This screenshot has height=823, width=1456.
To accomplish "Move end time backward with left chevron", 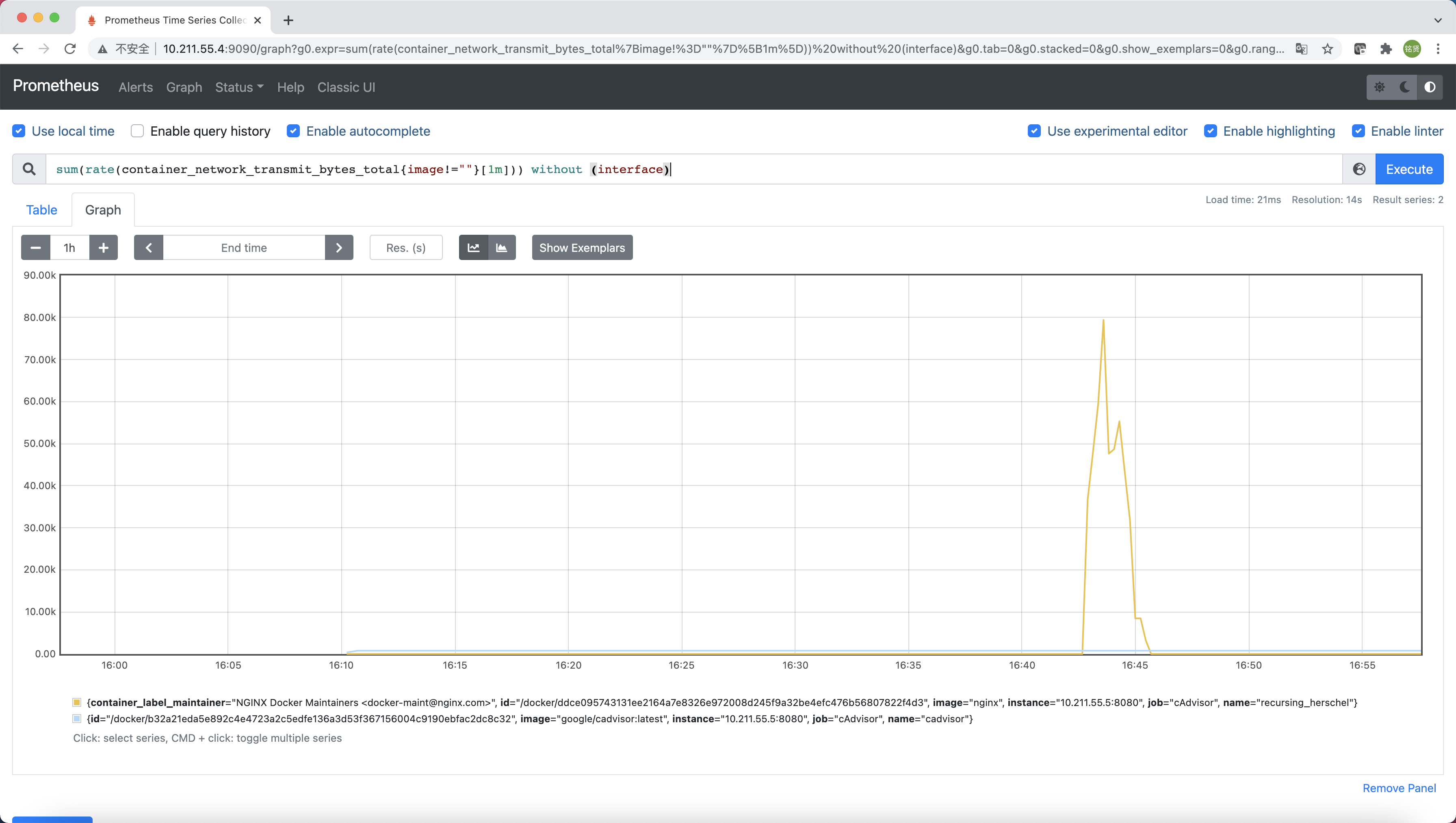I will pyautogui.click(x=149, y=247).
